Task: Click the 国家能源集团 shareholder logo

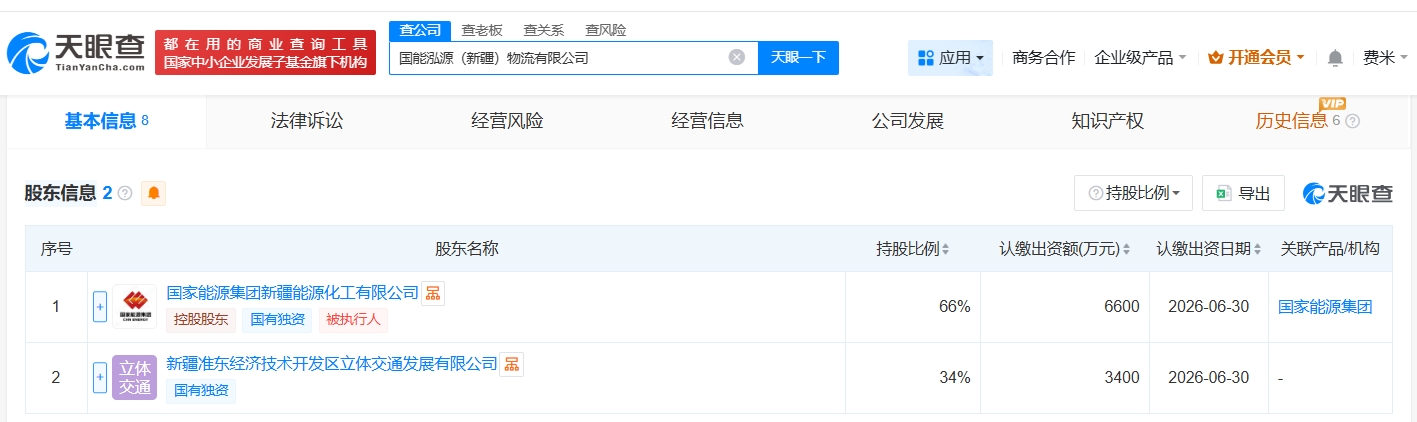Action: point(134,306)
